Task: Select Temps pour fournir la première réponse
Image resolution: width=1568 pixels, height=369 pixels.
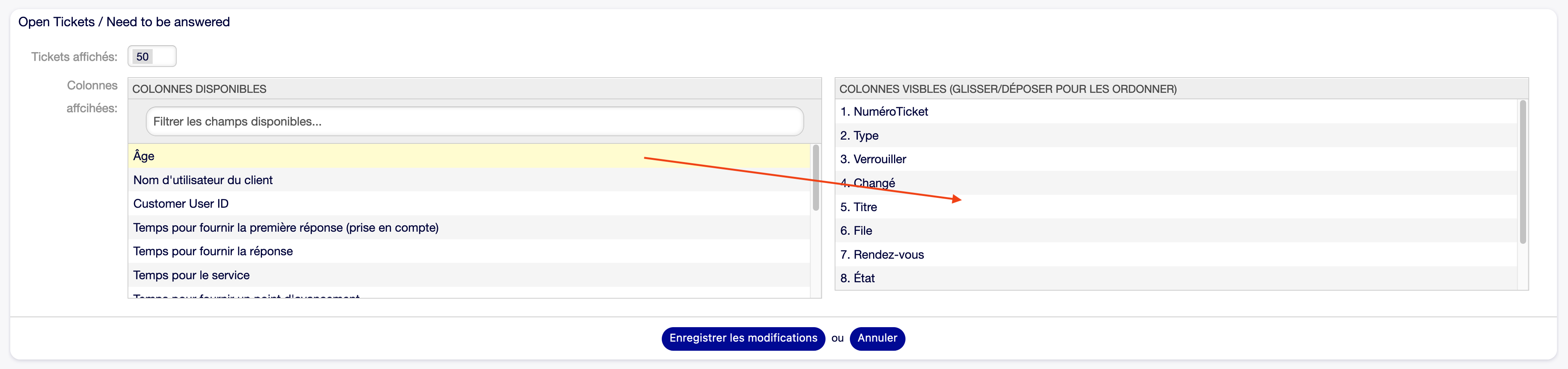Action: [286, 227]
